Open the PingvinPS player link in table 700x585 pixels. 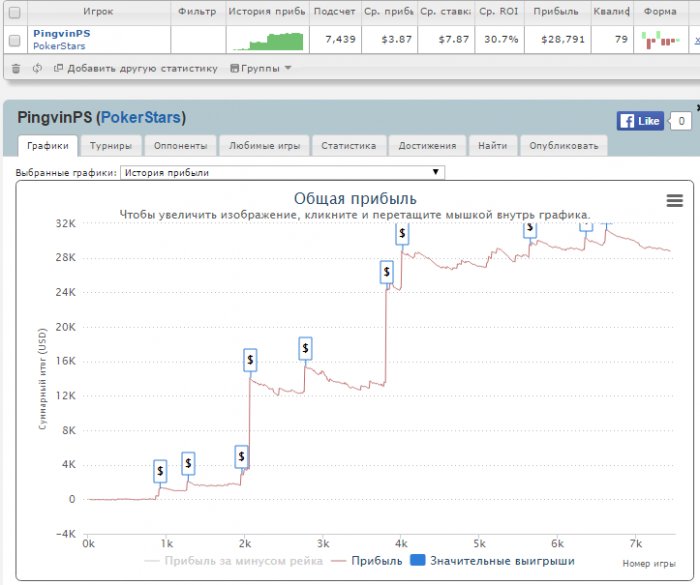point(62,33)
